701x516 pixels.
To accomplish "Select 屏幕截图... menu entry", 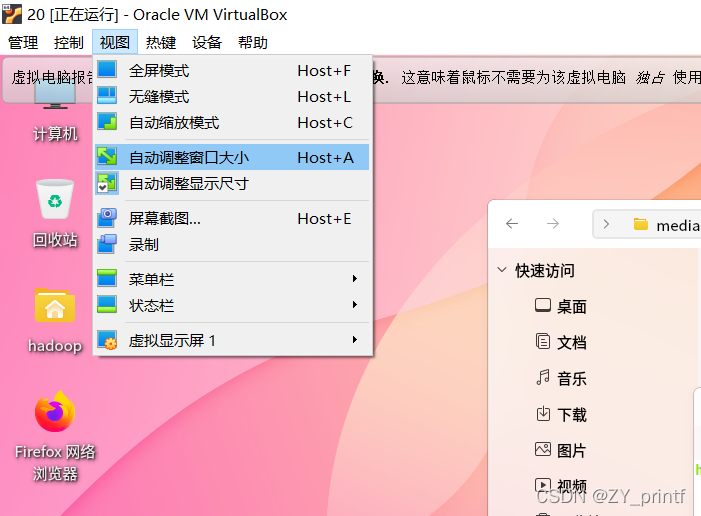I will 232,218.
